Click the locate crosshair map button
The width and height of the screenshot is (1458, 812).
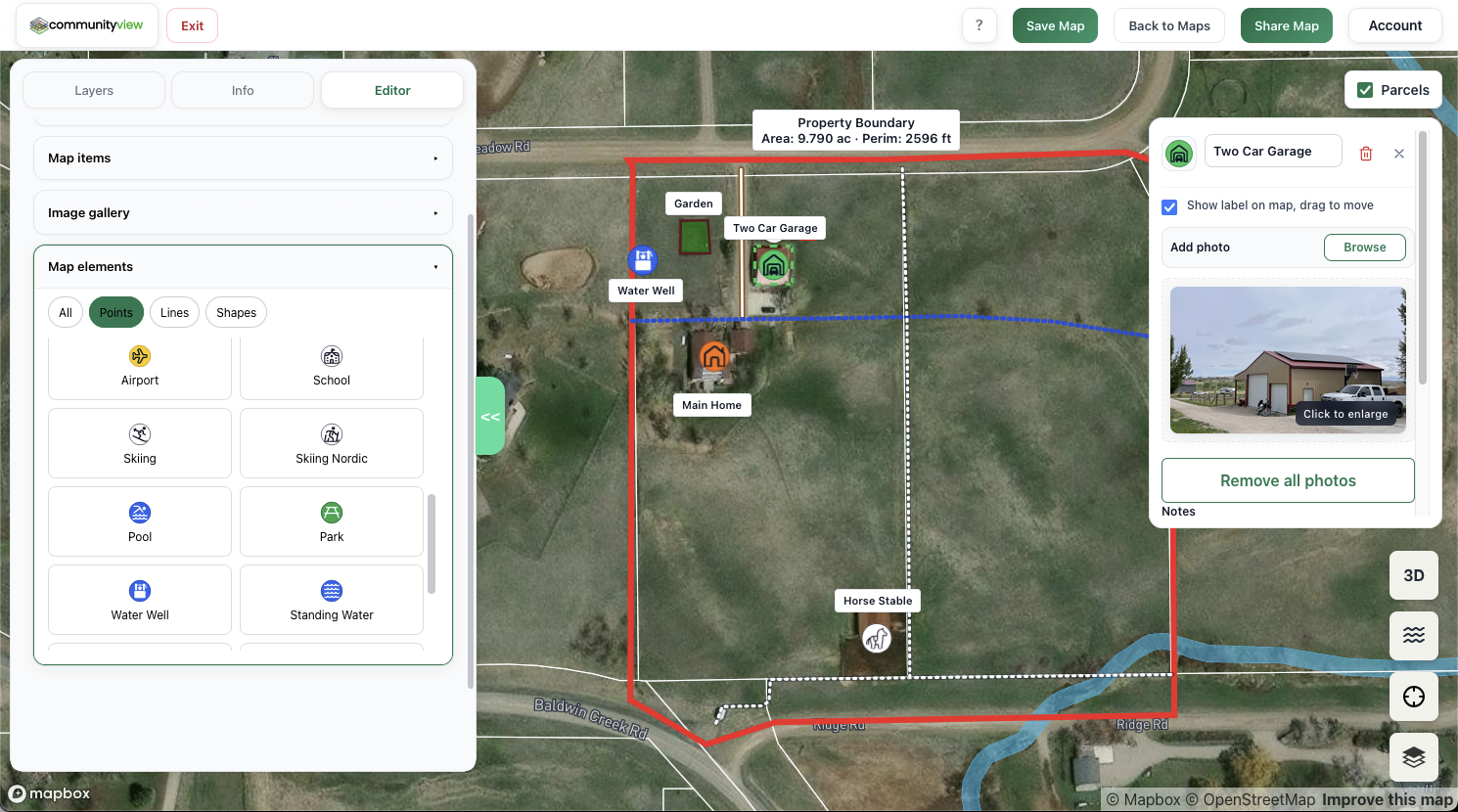point(1414,697)
